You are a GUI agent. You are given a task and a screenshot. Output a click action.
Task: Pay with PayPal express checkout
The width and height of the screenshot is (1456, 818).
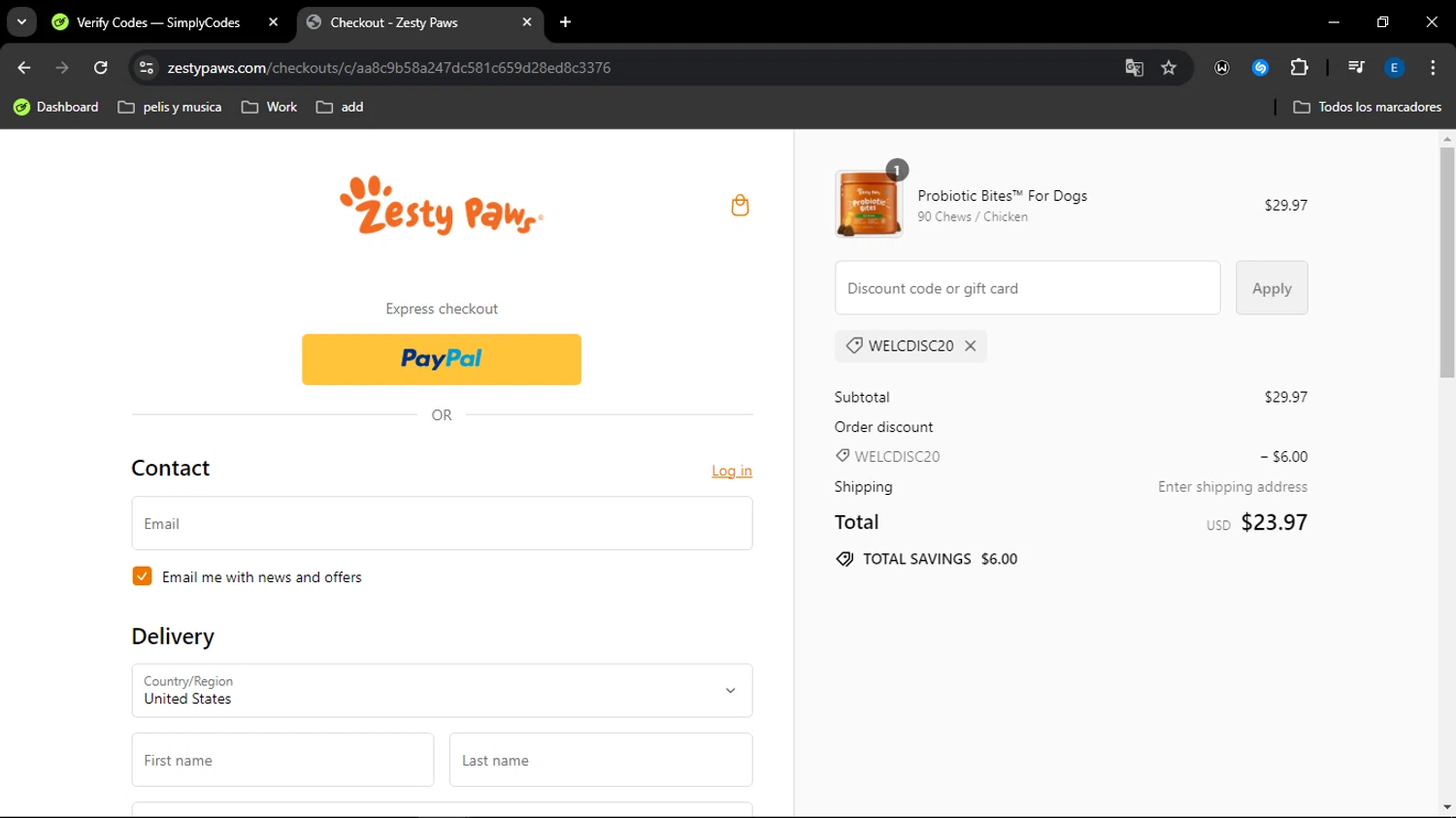point(442,359)
